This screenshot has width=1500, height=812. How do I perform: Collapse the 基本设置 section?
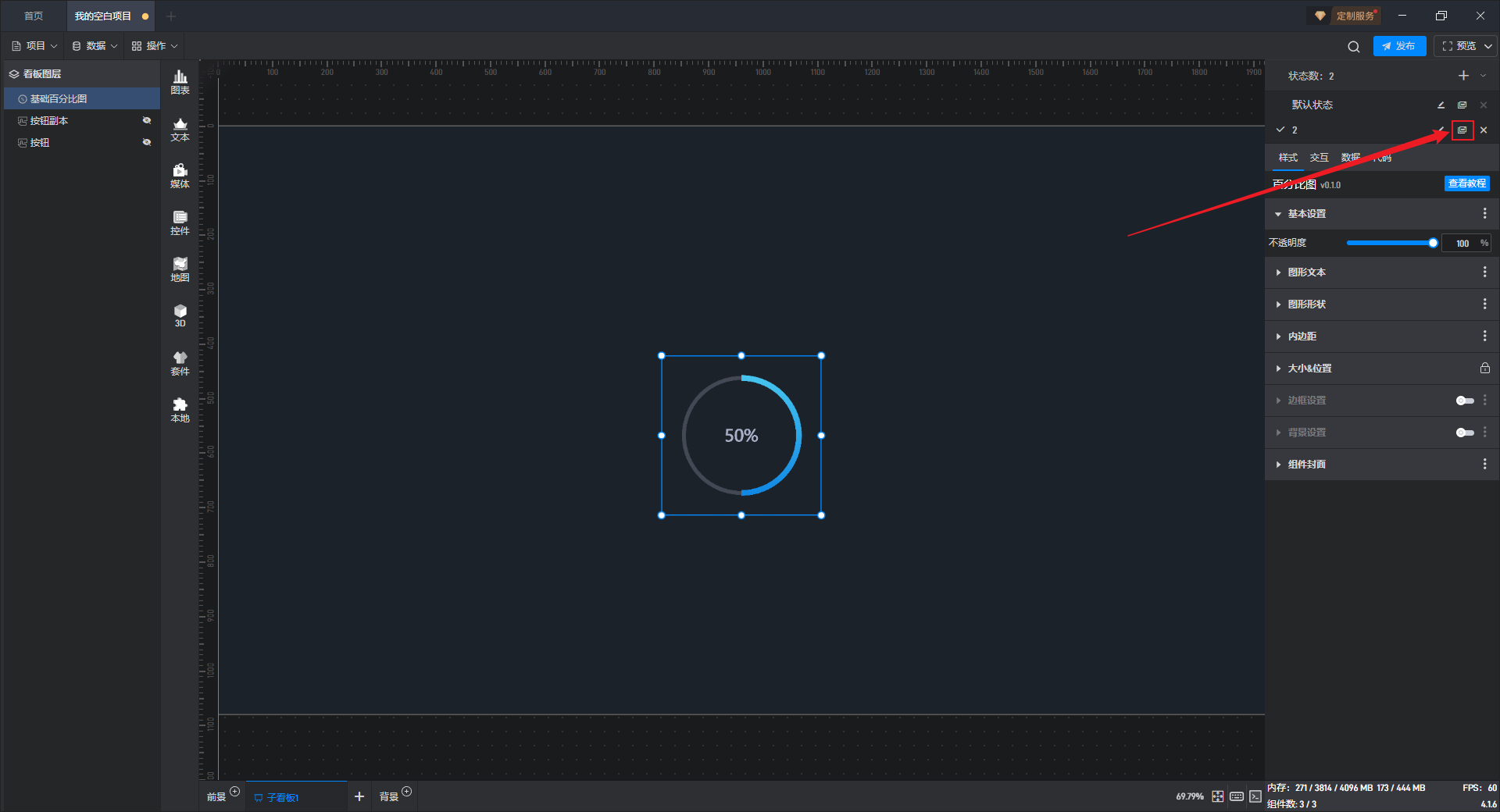1278,214
